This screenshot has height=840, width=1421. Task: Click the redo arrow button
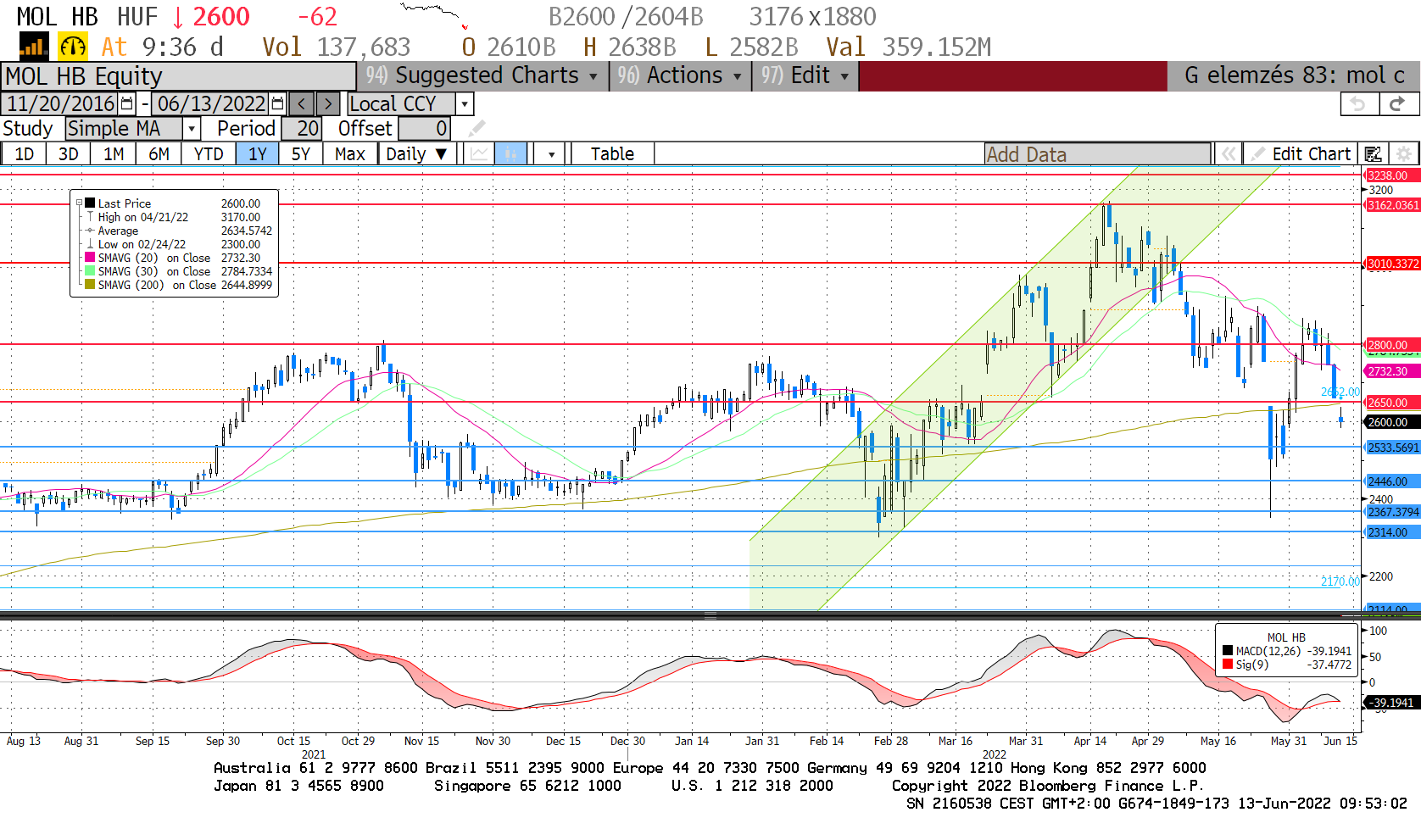(x=1397, y=103)
